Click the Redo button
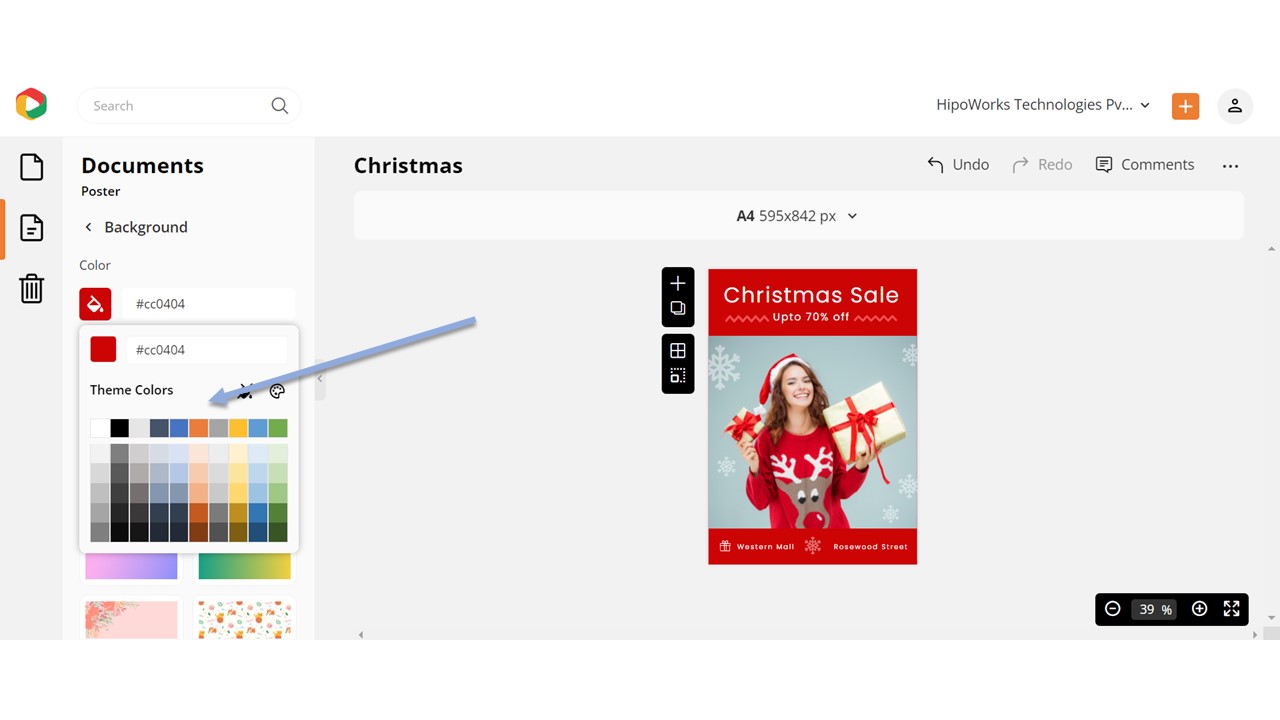 [x=1042, y=164]
